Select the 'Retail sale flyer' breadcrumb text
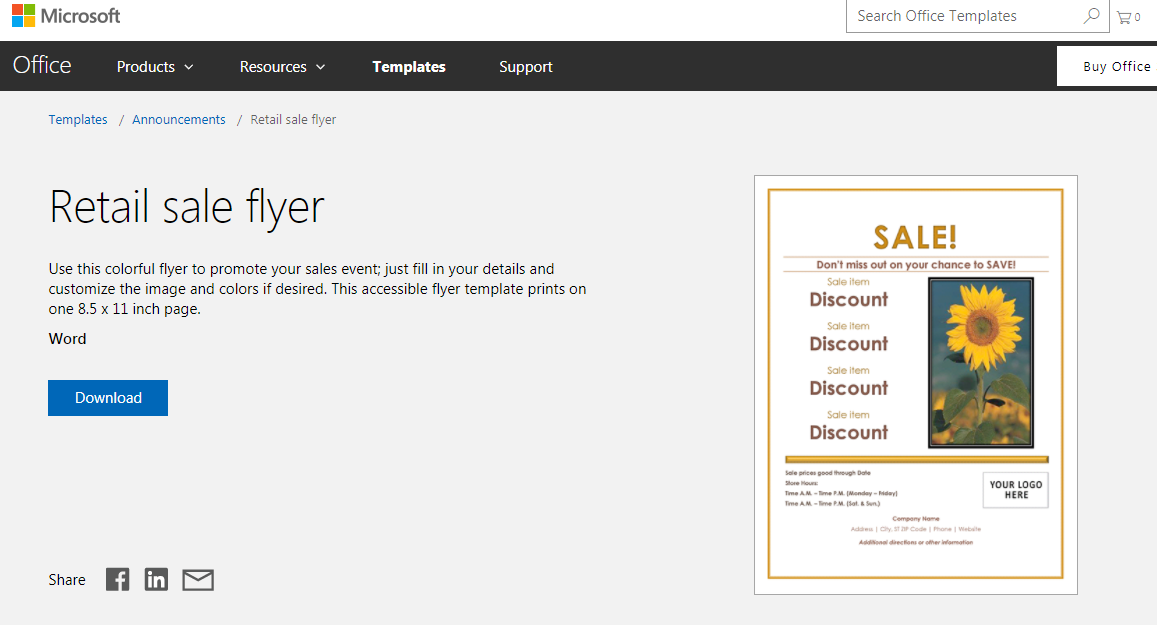This screenshot has height=625, width=1157. click(x=293, y=120)
